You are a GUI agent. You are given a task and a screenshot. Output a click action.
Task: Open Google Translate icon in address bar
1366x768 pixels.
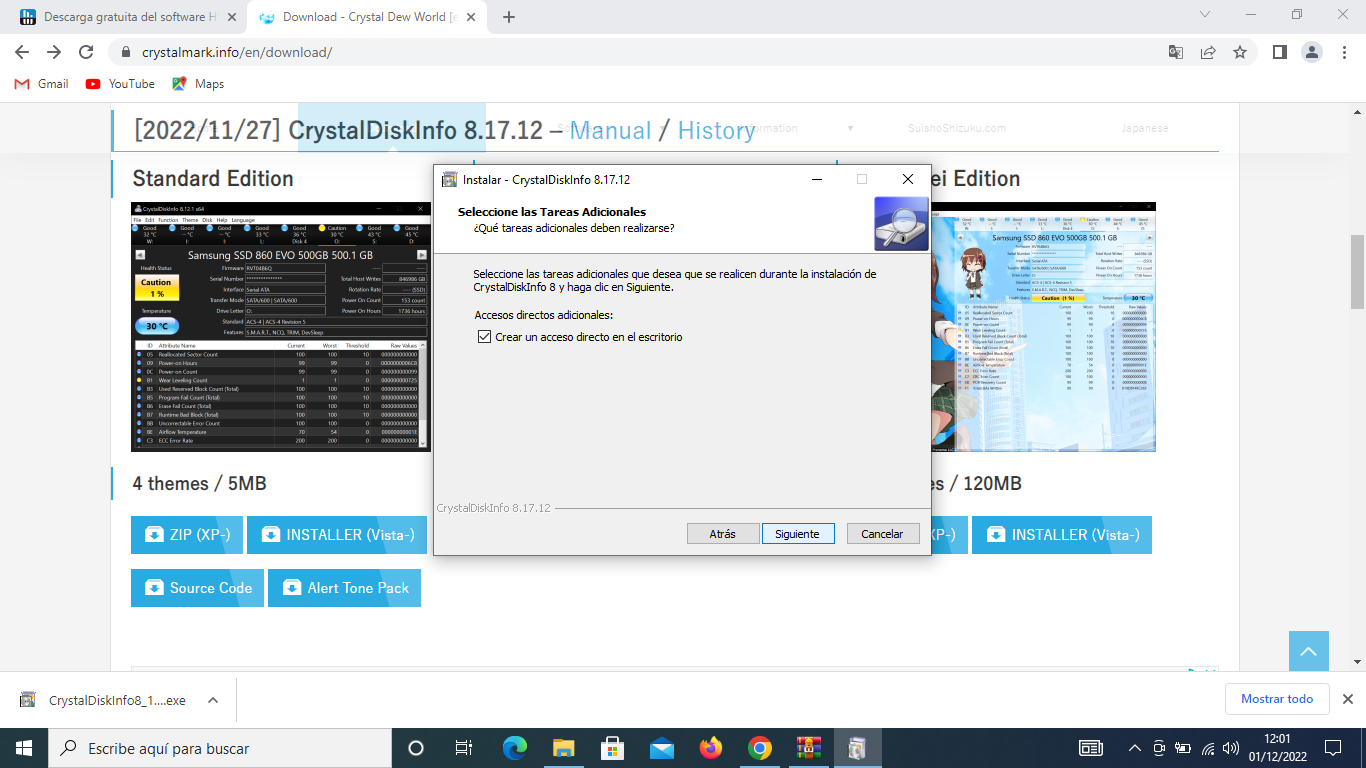pyautogui.click(x=1176, y=52)
